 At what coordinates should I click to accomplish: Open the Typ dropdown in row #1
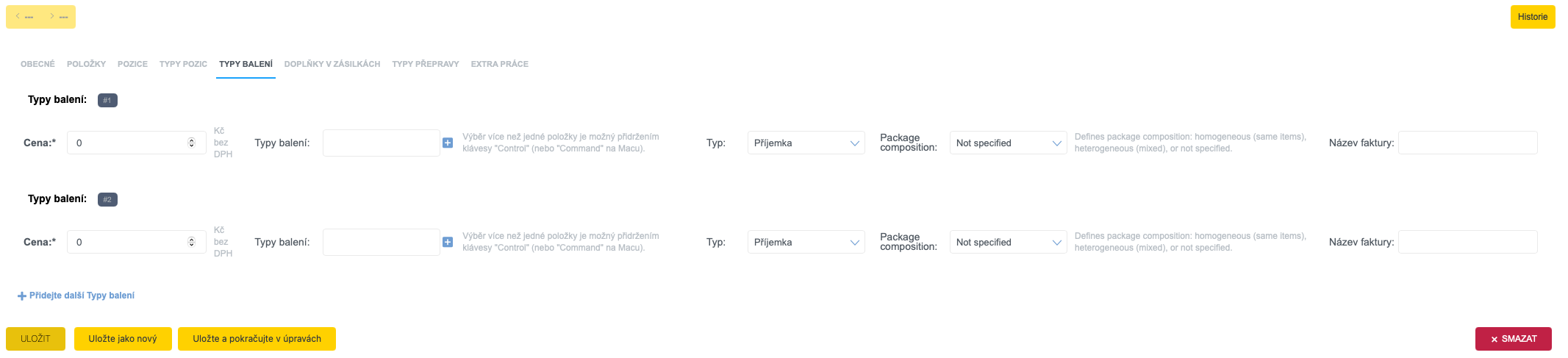806,143
